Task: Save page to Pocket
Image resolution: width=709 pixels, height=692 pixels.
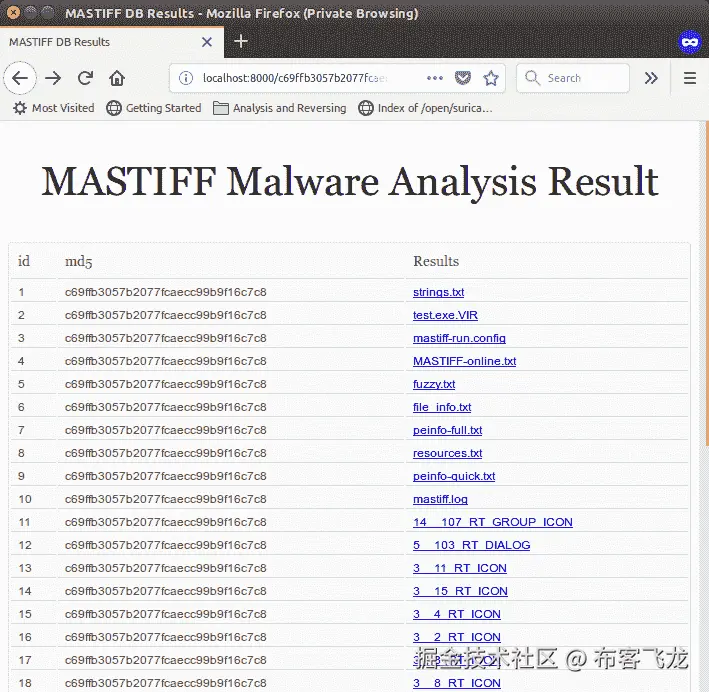Action: 463,78
